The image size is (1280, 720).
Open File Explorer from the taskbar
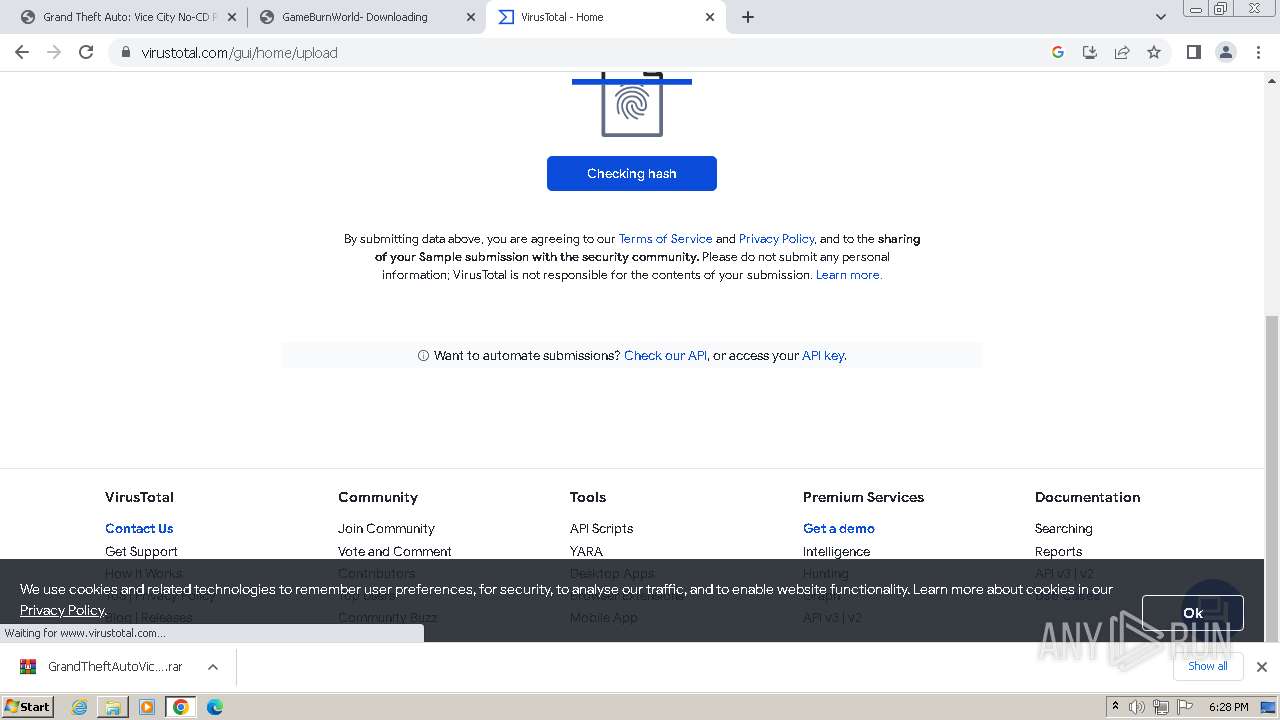click(113, 707)
